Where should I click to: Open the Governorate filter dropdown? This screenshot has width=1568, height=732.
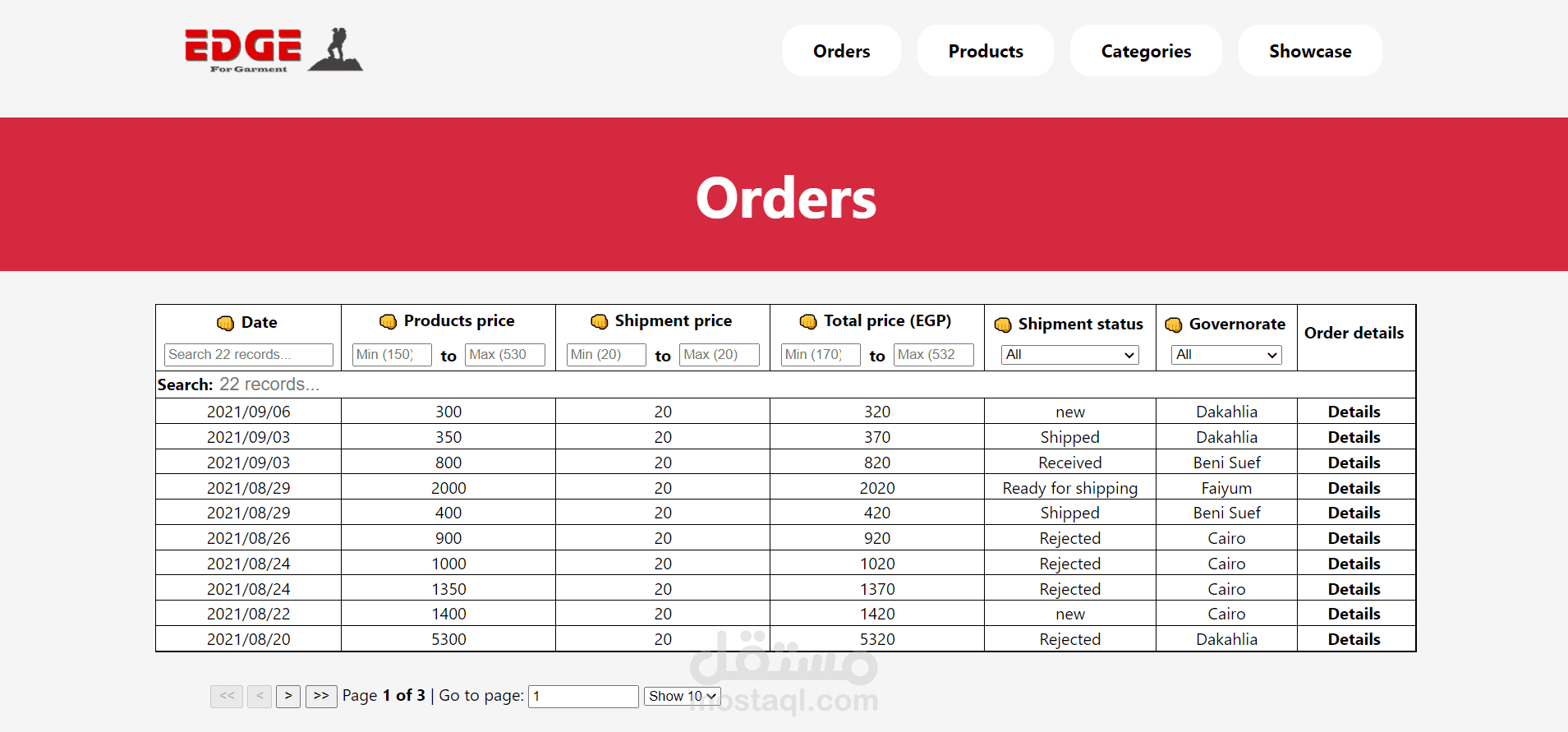tap(1226, 355)
